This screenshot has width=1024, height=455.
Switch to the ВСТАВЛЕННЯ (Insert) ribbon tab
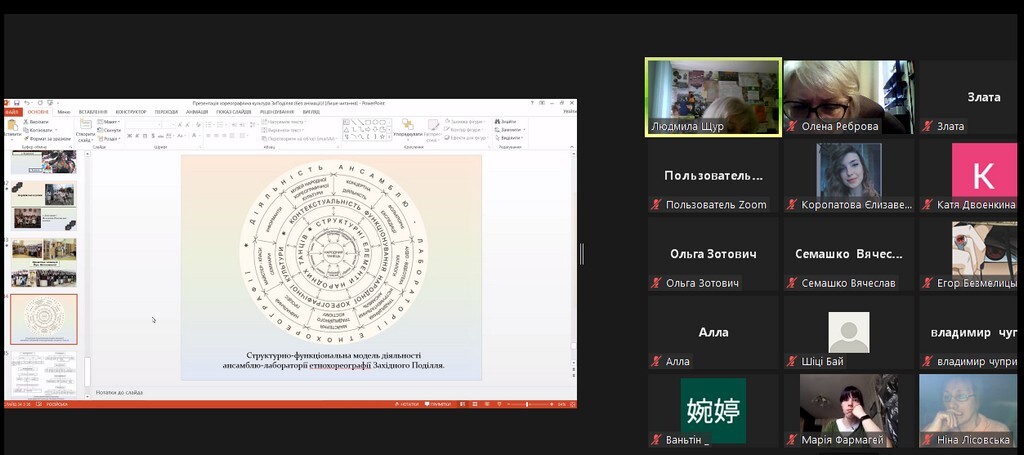[x=93, y=112]
